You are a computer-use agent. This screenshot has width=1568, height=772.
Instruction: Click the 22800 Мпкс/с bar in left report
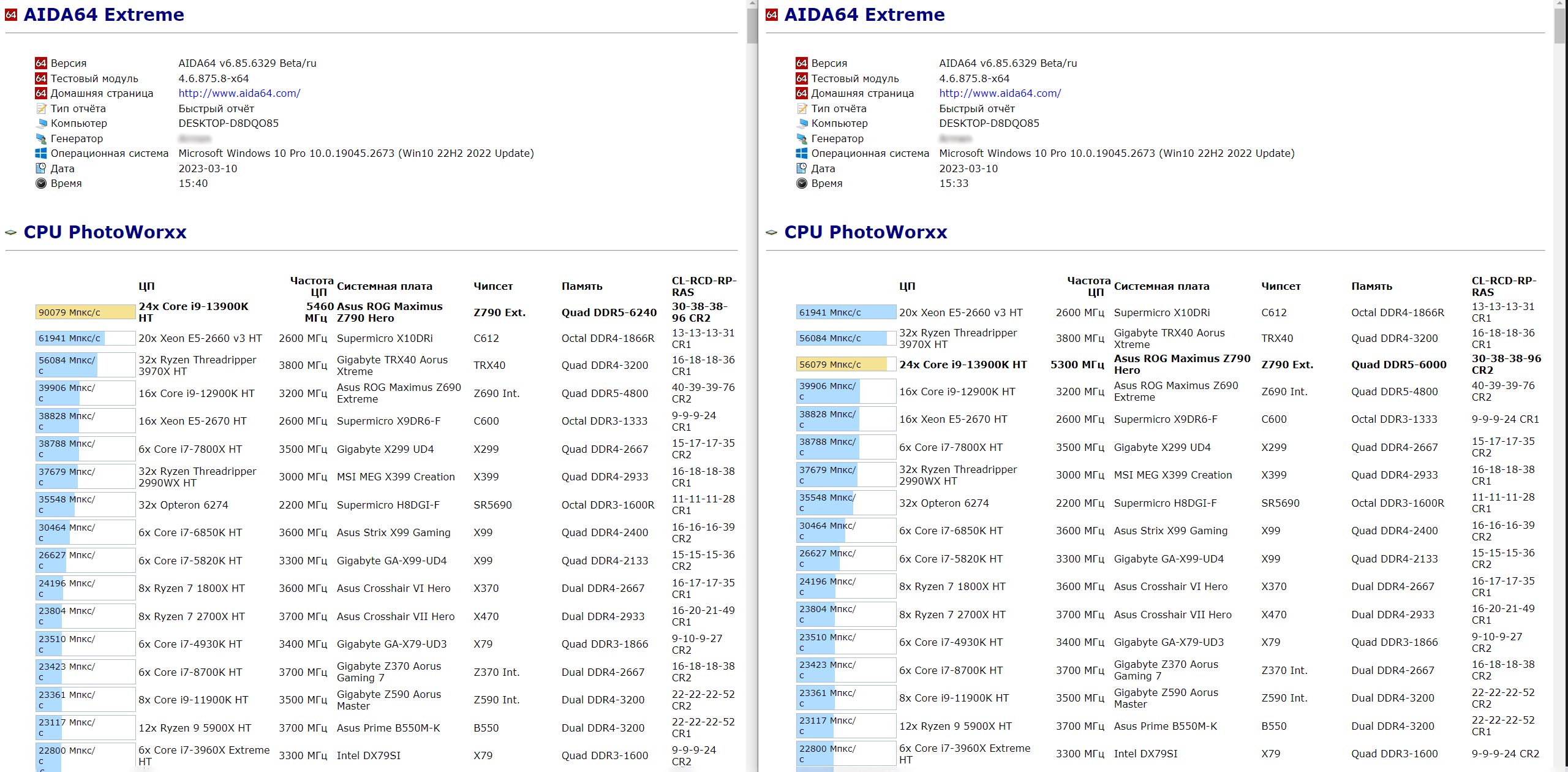(86, 757)
